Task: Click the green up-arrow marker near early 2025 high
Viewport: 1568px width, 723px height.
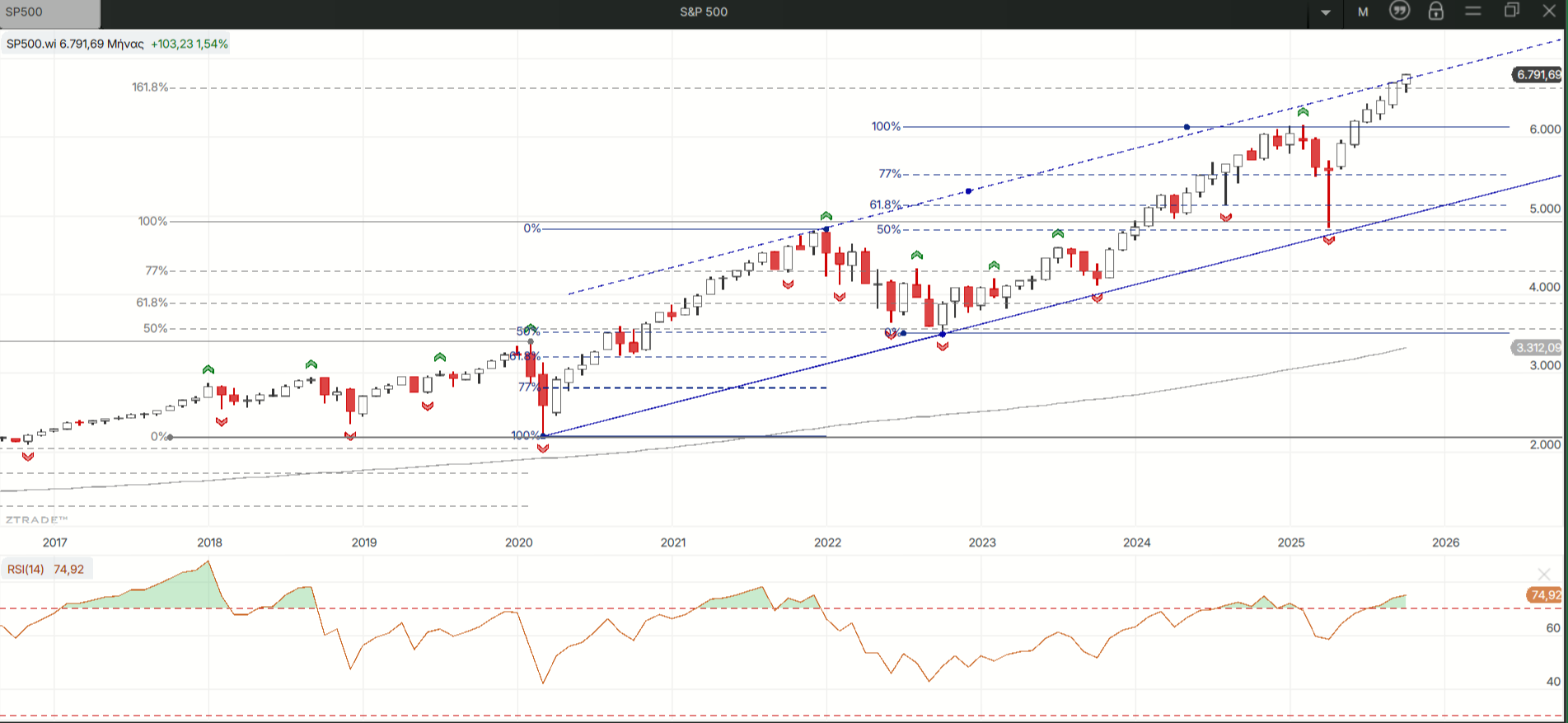Action: [1303, 111]
